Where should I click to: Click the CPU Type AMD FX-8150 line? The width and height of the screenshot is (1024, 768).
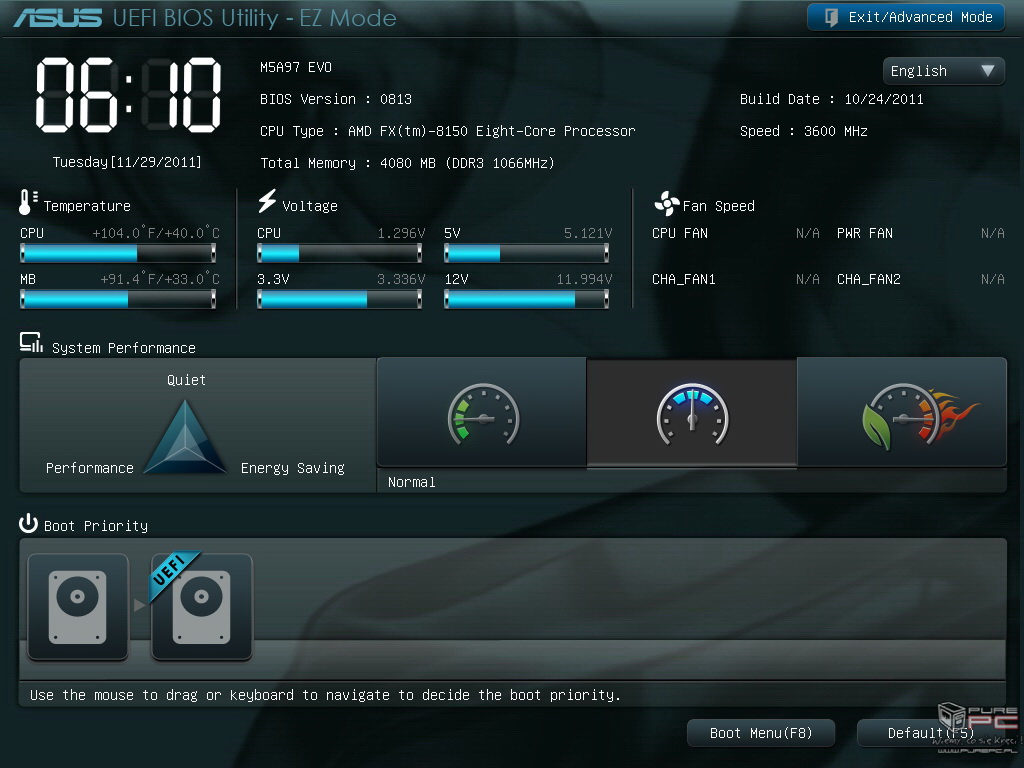coord(447,131)
